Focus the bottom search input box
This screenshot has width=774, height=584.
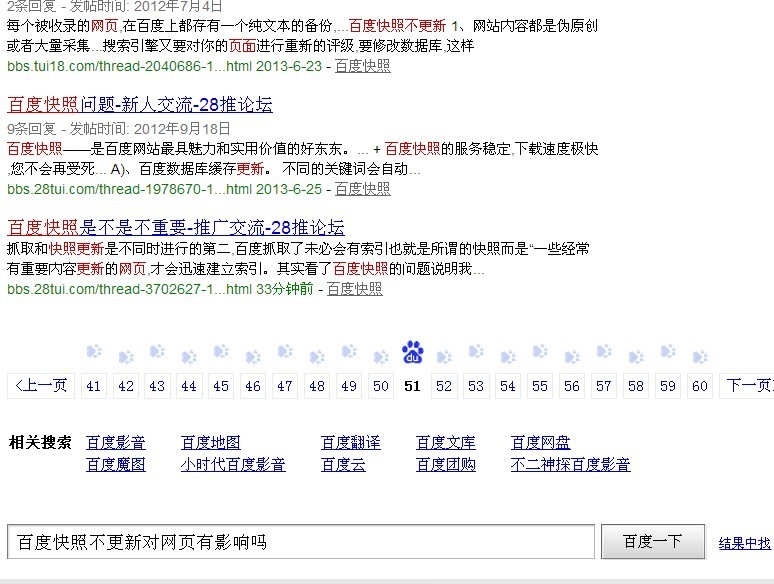click(x=301, y=542)
